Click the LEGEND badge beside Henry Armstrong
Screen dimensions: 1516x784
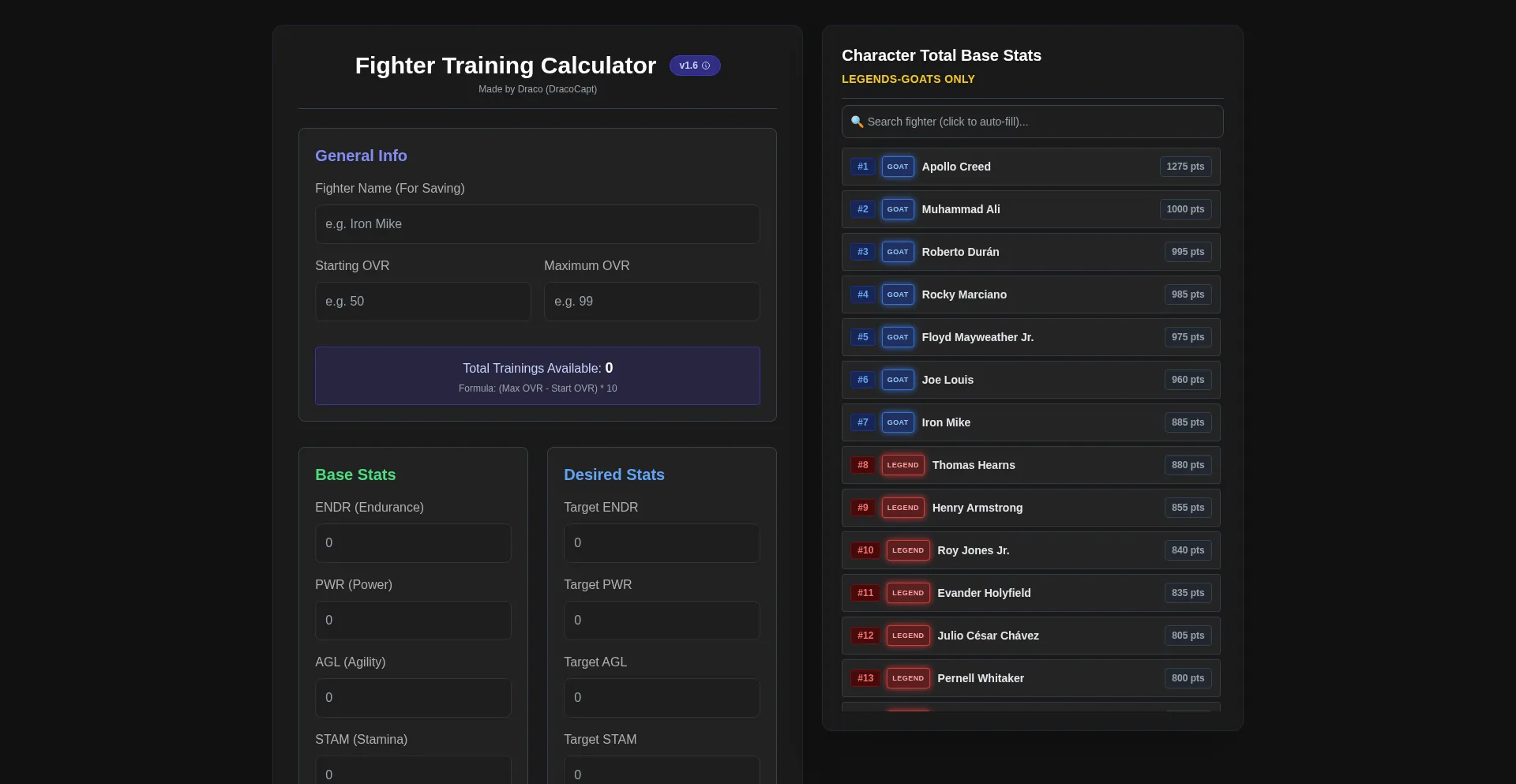(x=902, y=508)
